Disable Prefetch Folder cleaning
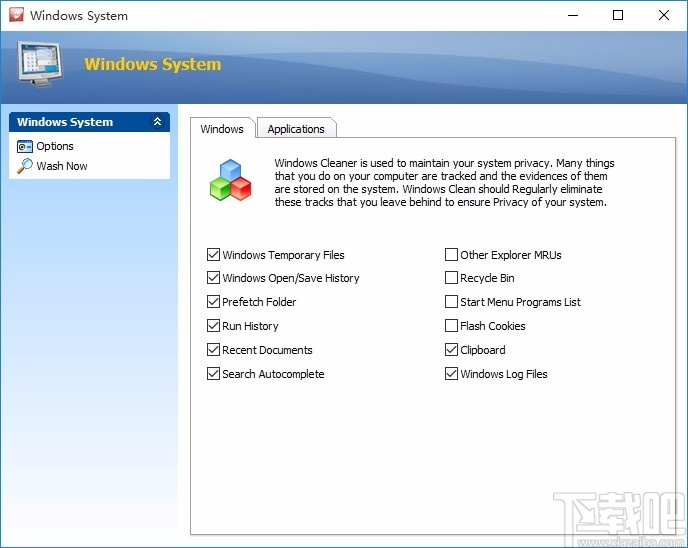 (x=213, y=301)
